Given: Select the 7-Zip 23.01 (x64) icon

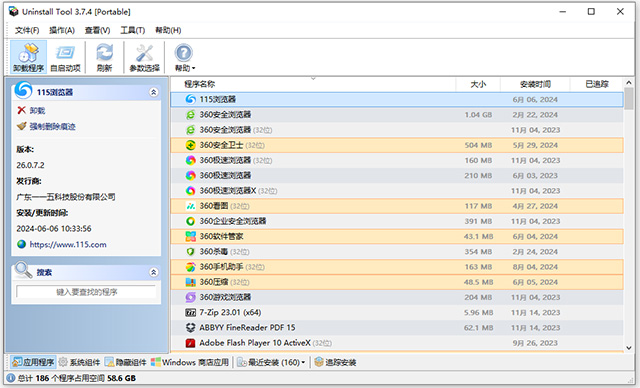Looking at the screenshot, I should pos(191,313).
